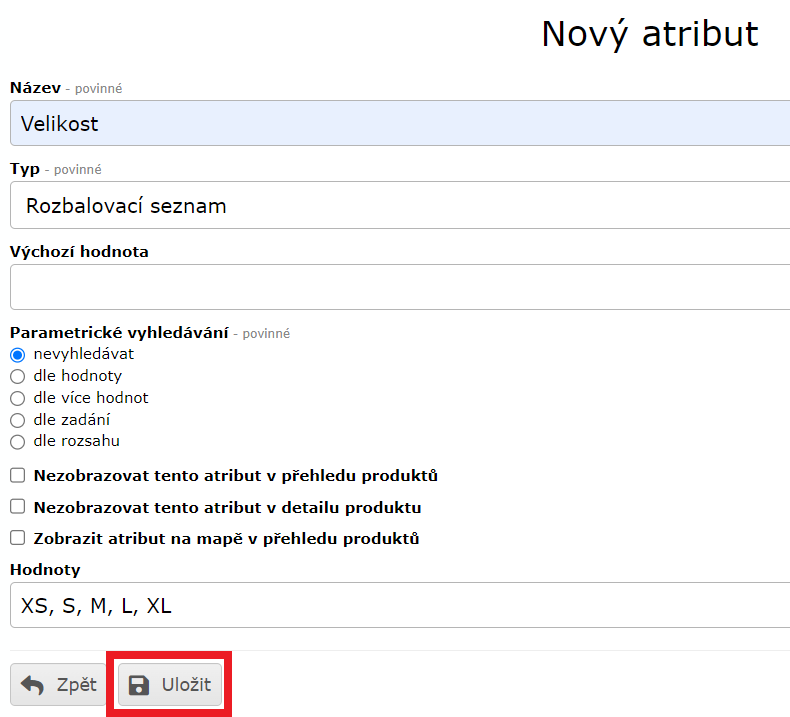790x717 pixels.
Task: Click the Hodnoty field with "XS, S, M, L, XL"
Action: (400, 605)
